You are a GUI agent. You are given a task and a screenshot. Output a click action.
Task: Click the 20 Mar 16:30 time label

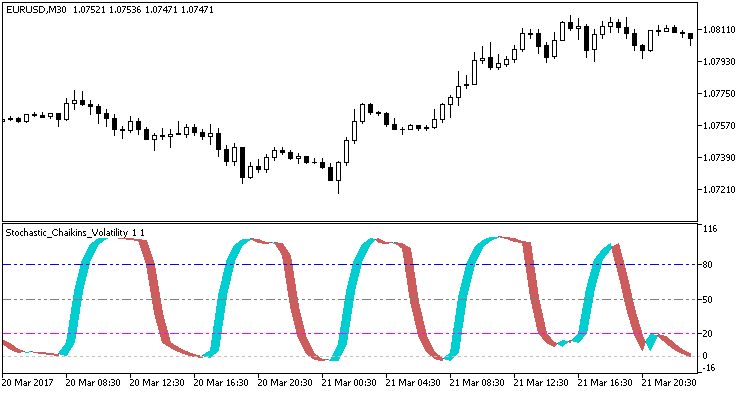tap(221, 383)
